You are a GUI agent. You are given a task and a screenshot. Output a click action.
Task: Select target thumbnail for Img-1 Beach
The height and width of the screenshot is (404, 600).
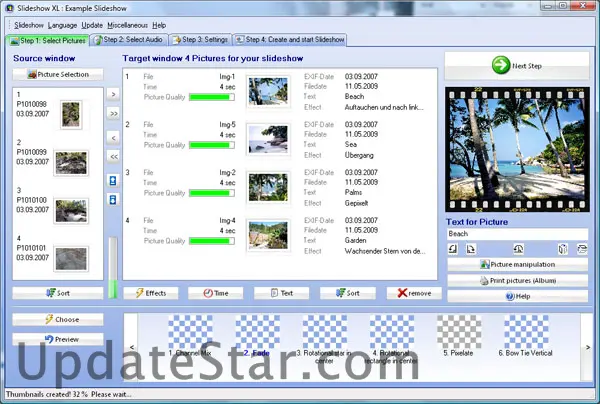(x=268, y=91)
